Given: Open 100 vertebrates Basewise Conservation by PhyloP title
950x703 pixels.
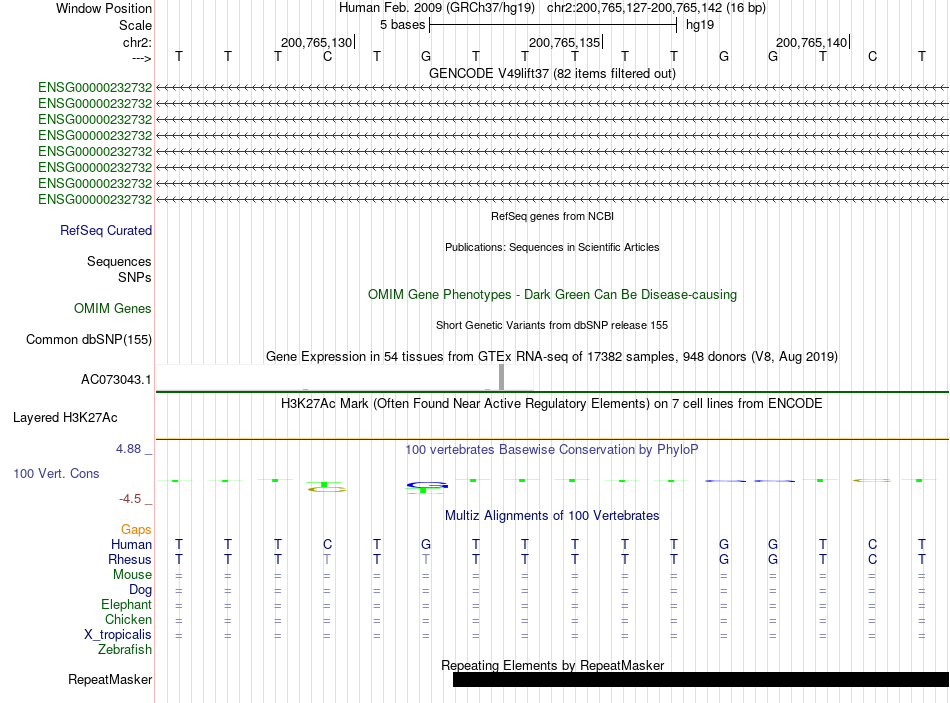Looking at the screenshot, I should coord(552,450).
